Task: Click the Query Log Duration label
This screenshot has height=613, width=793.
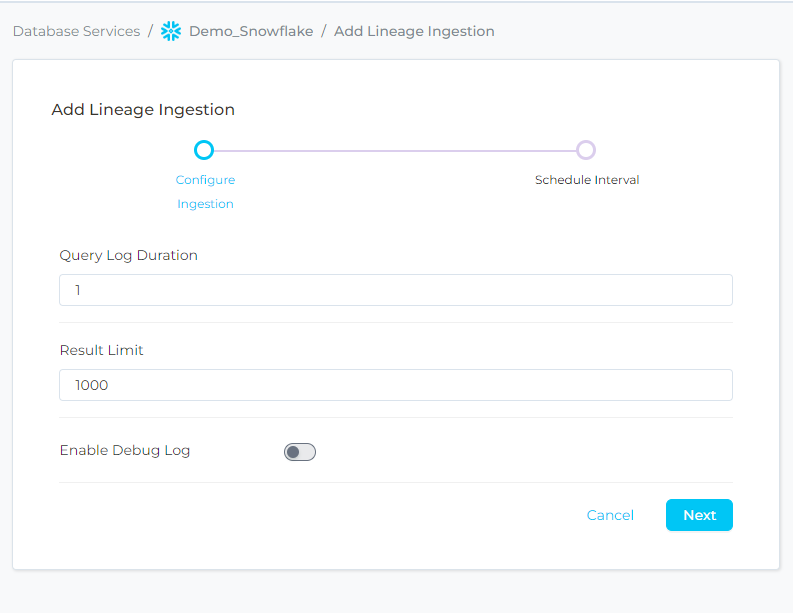Action: 129,255
